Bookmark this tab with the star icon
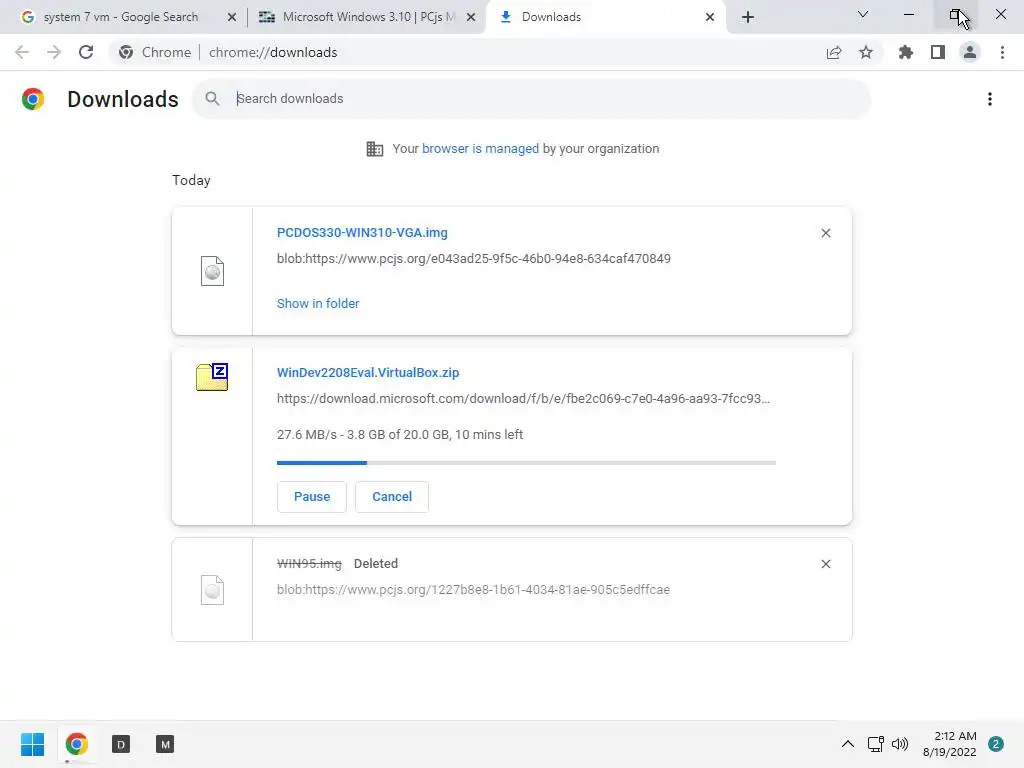Screen dimensions: 1024x768 (x=866, y=52)
